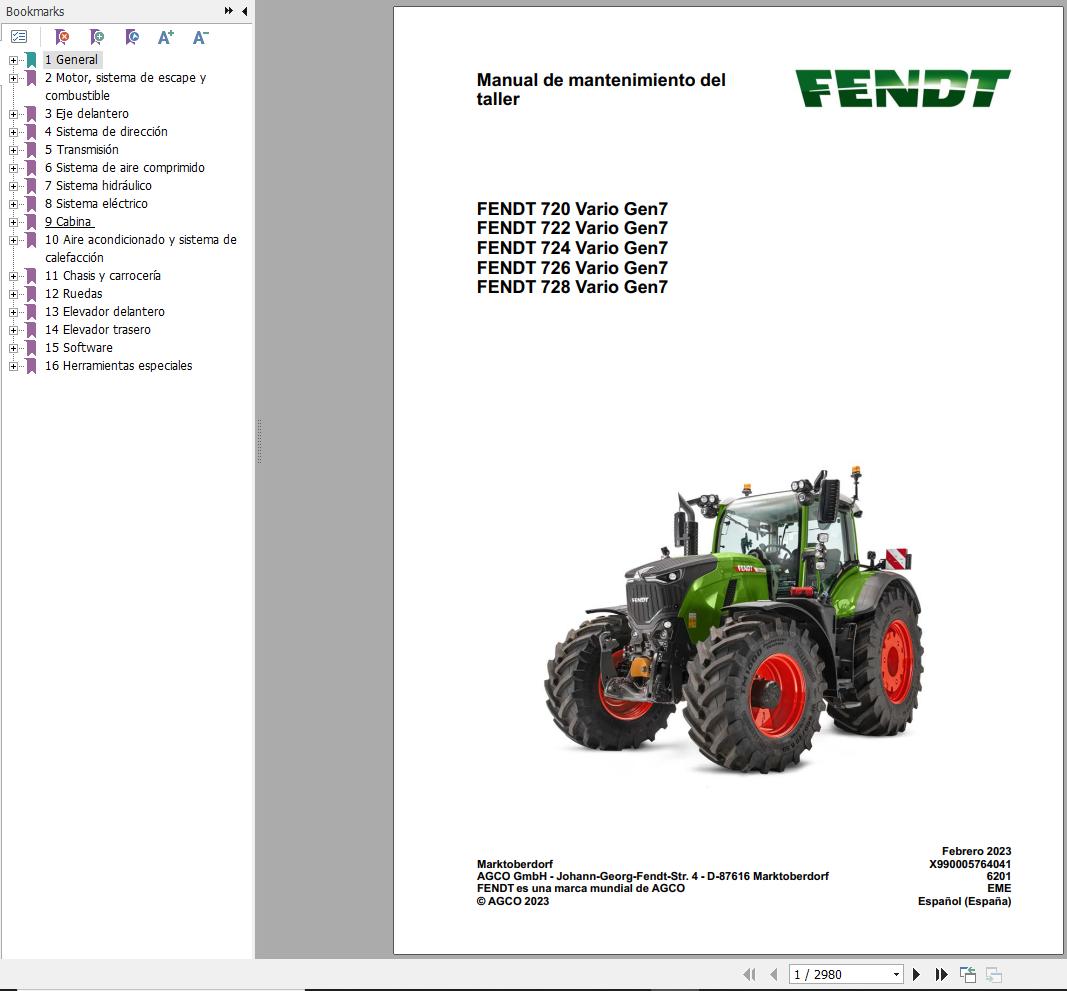Expand '6 Sistema de aire comprimido' node
Screen dimensions: 1067x991
click(x=13, y=168)
